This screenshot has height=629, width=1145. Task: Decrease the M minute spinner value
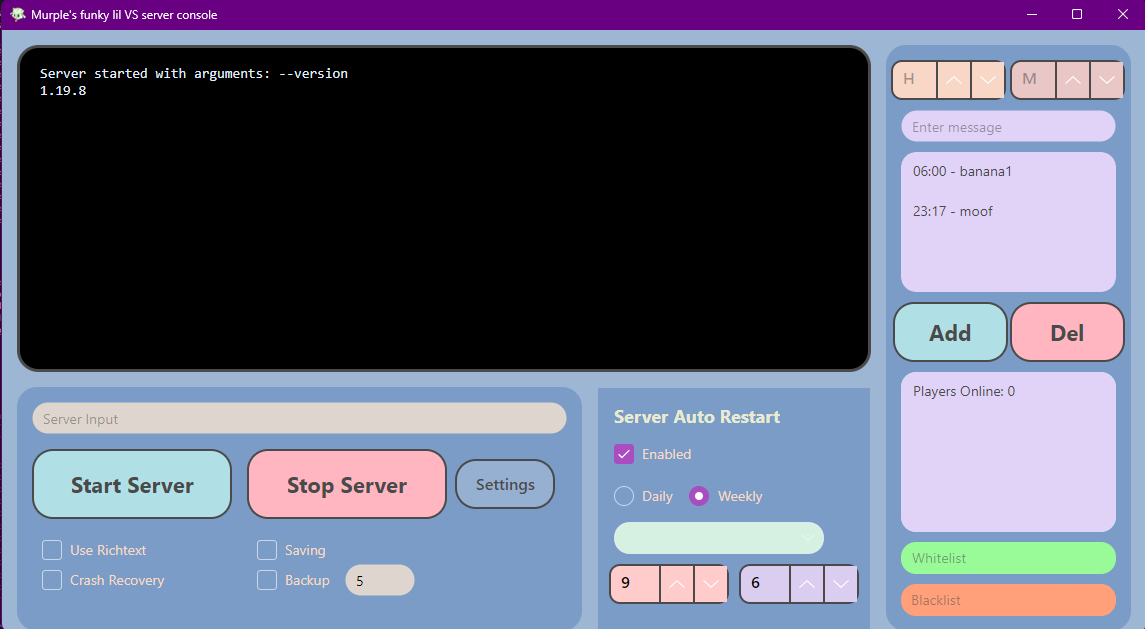tap(1107, 80)
